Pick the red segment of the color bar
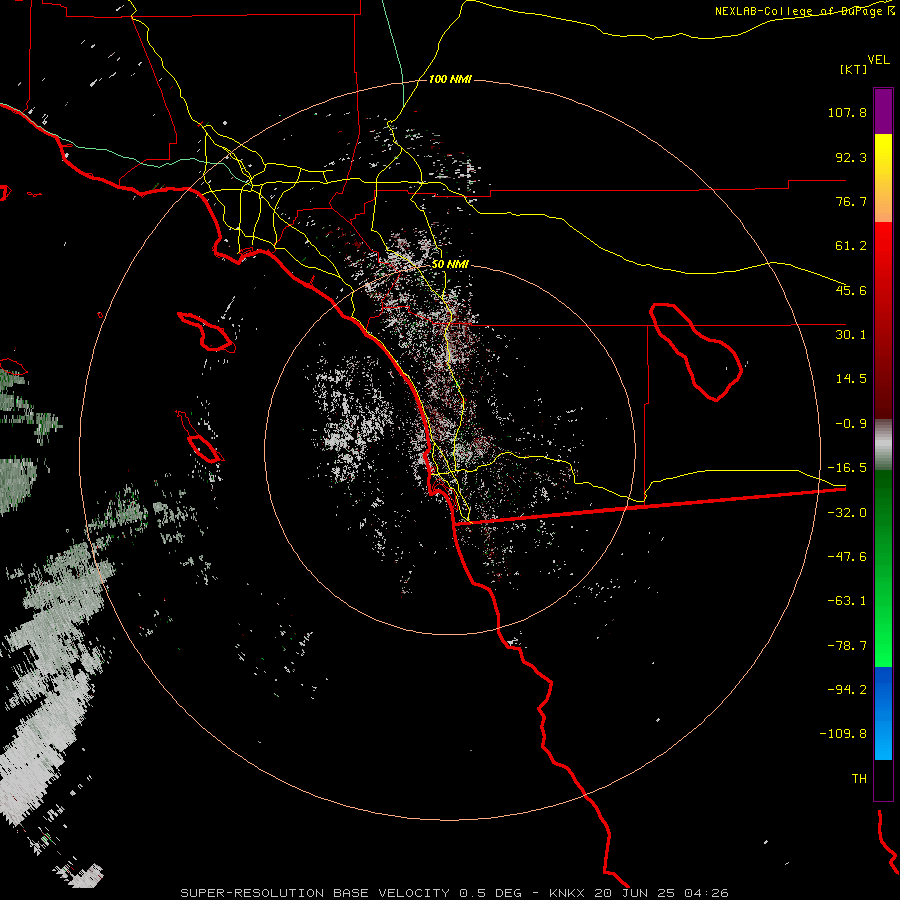900x900 pixels. point(883,320)
